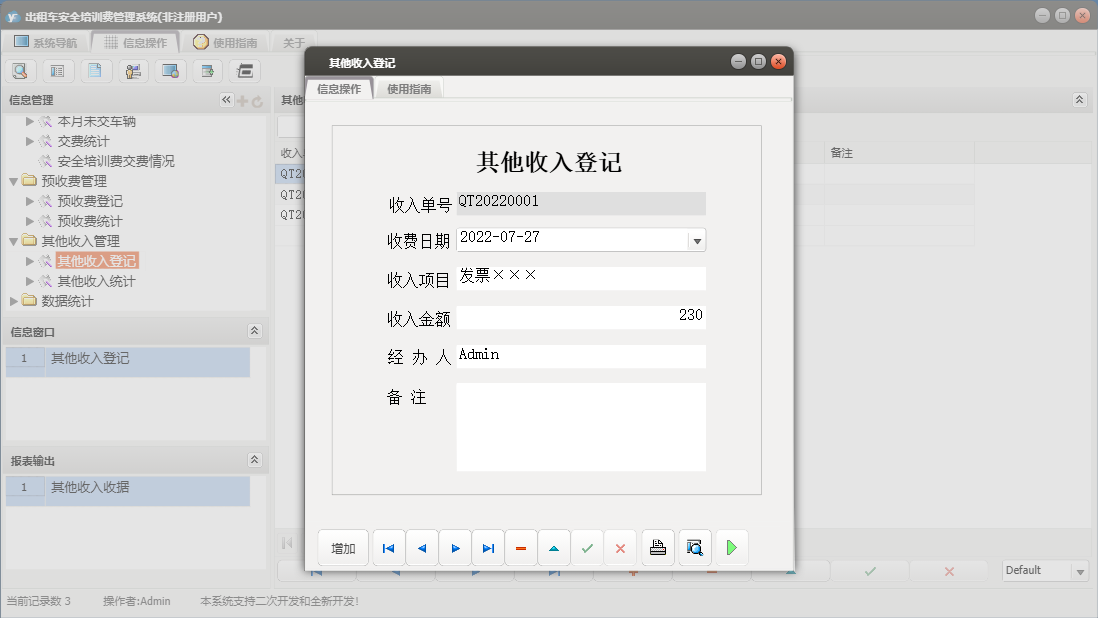Cancel changes with the red X icon
The height and width of the screenshot is (618, 1098).
coord(620,547)
